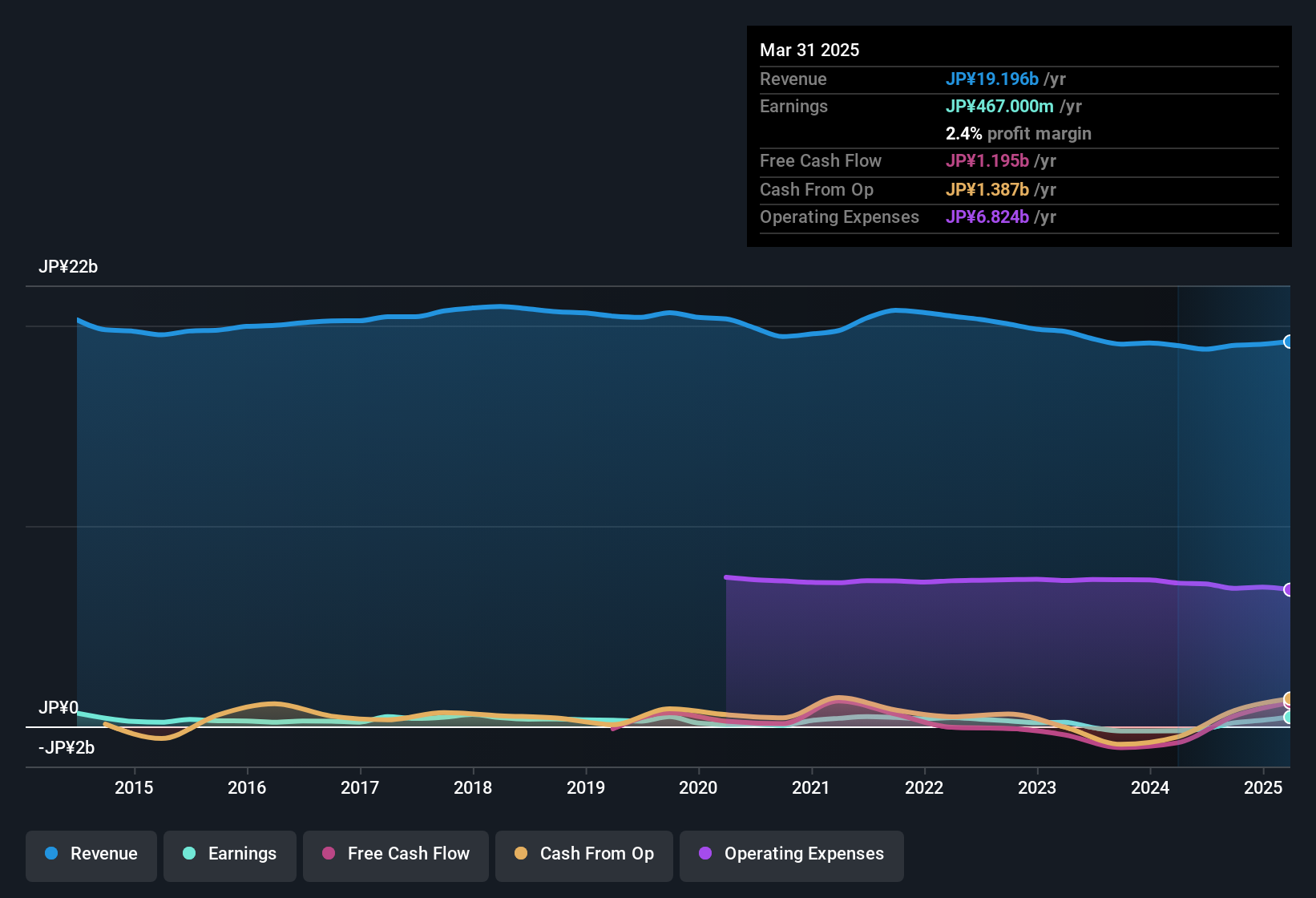Click the teal Earnings endpoint marker
This screenshot has height=898, width=1316.
pos(1289,718)
